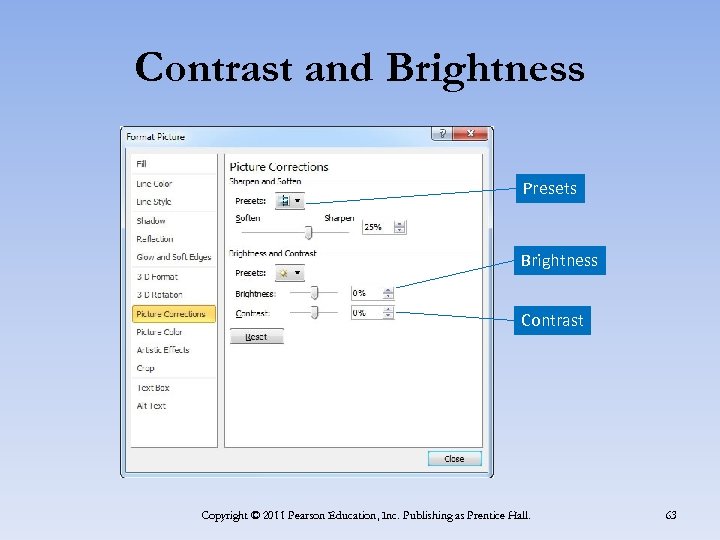Screen dimensions: 720x540
Task: Adjust Brightness with spinner arrows
Action: coord(388,293)
